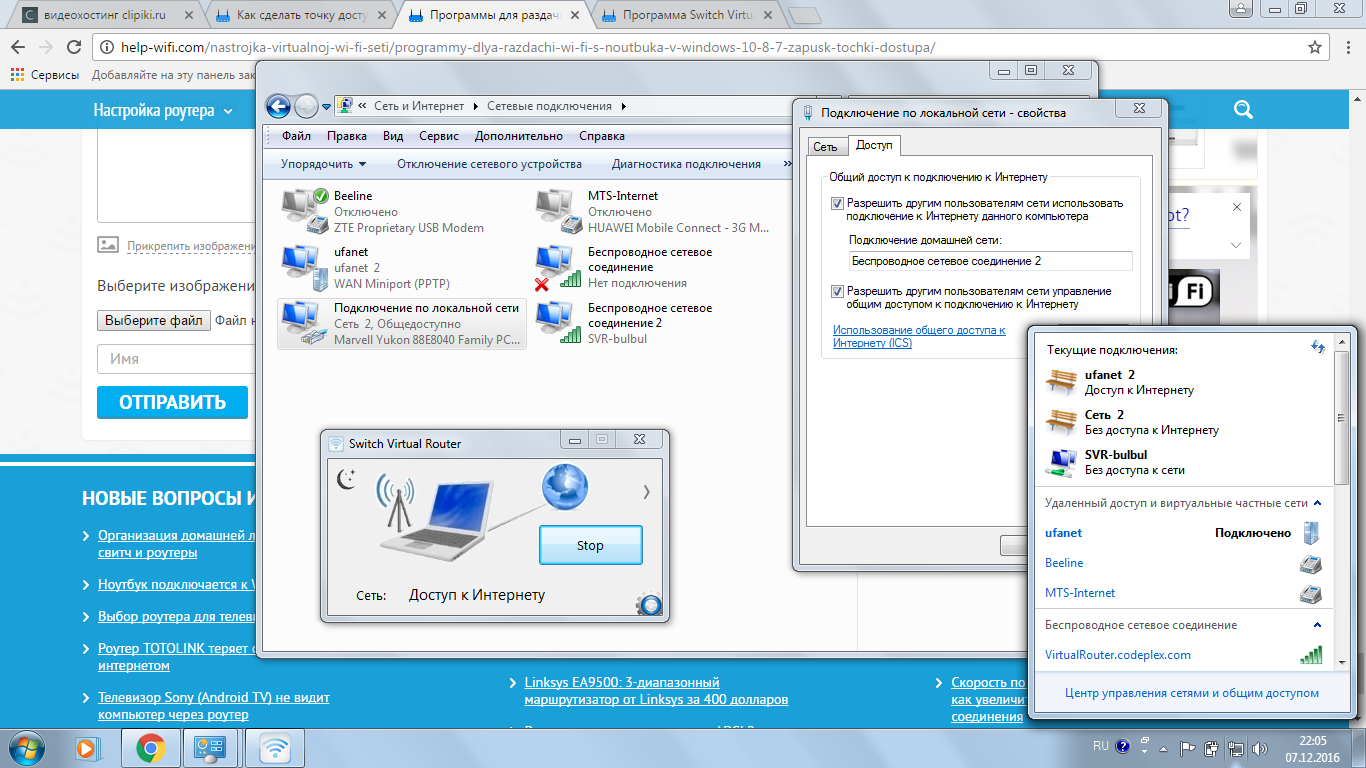Reload page with Chrome refresh icon
The width and height of the screenshot is (1366, 768).
[x=73, y=47]
